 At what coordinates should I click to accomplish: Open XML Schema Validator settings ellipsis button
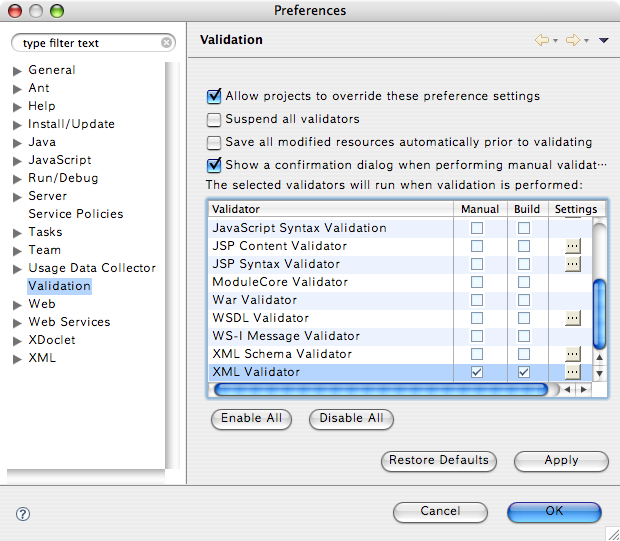click(x=573, y=354)
